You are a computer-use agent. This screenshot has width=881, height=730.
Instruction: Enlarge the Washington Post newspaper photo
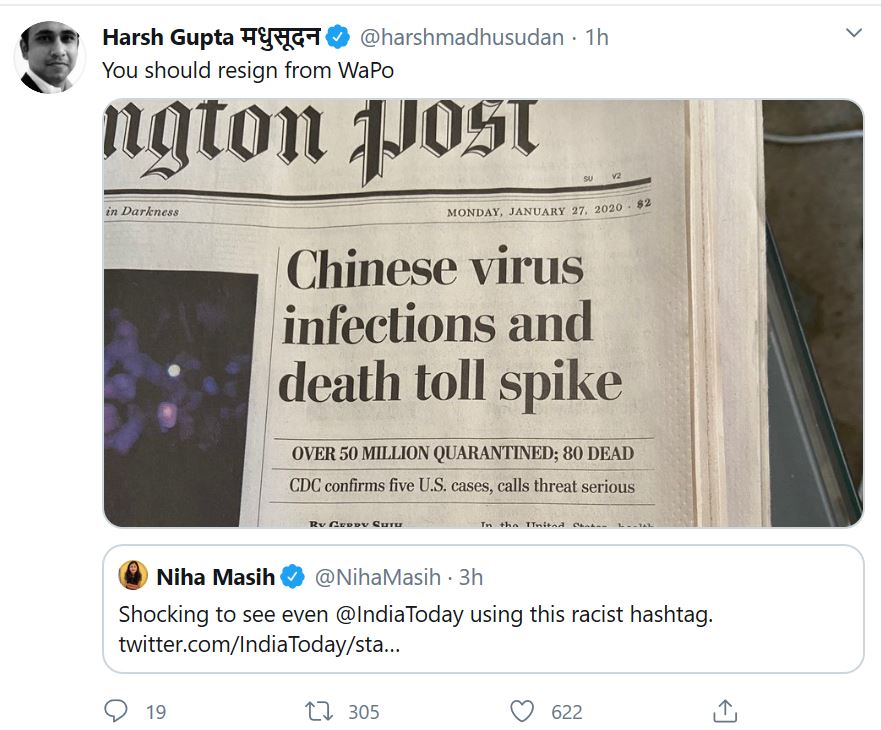tap(483, 313)
